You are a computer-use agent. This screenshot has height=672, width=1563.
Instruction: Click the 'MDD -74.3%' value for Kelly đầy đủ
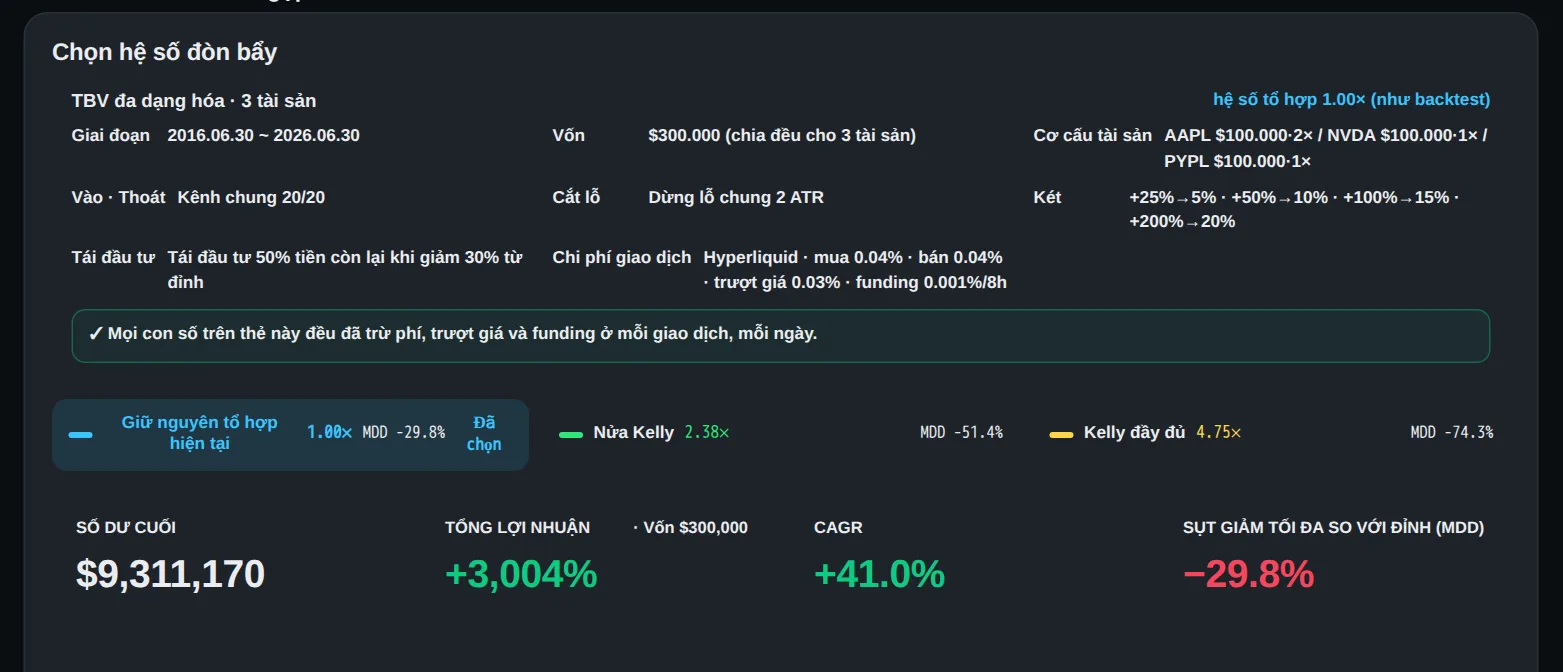point(1452,433)
